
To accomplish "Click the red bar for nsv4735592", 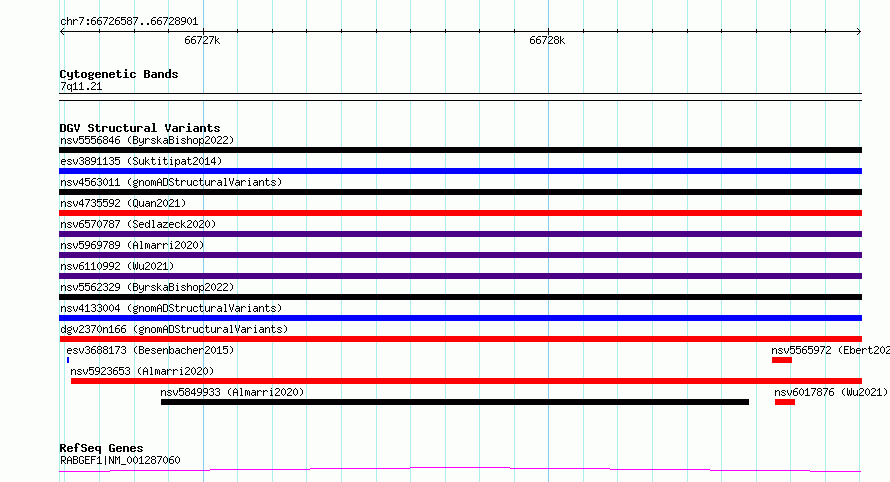I will tap(460, 213).
